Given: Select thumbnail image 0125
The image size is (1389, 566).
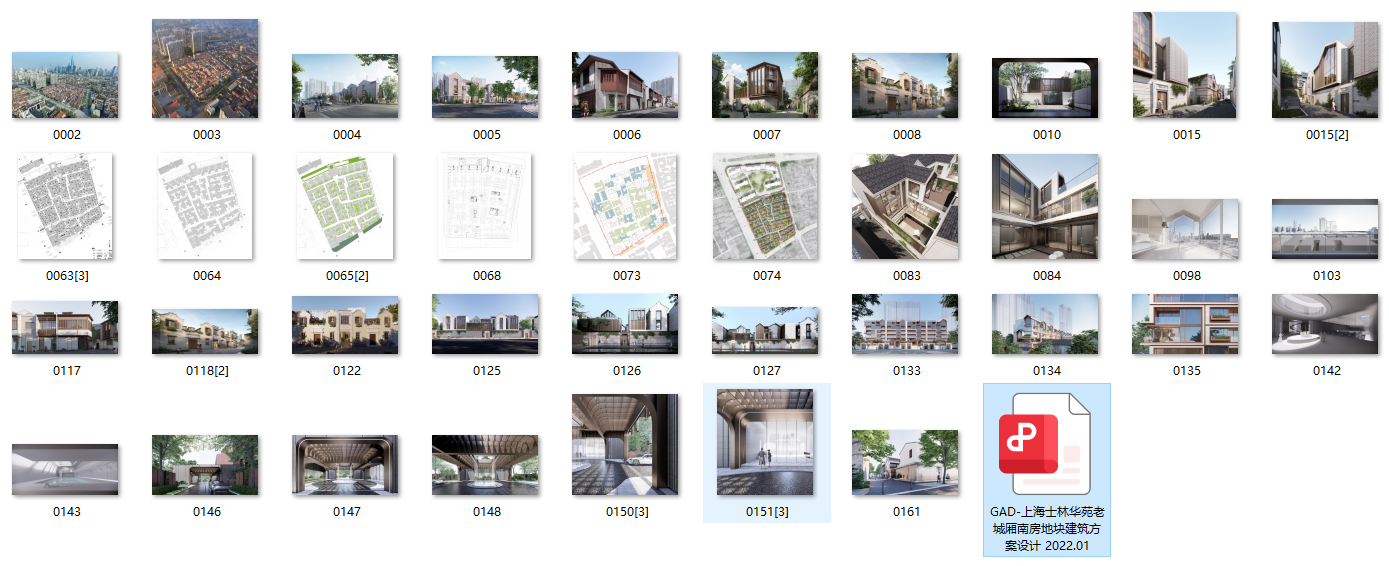Looking at the screenshot, I should pos(485,324).
